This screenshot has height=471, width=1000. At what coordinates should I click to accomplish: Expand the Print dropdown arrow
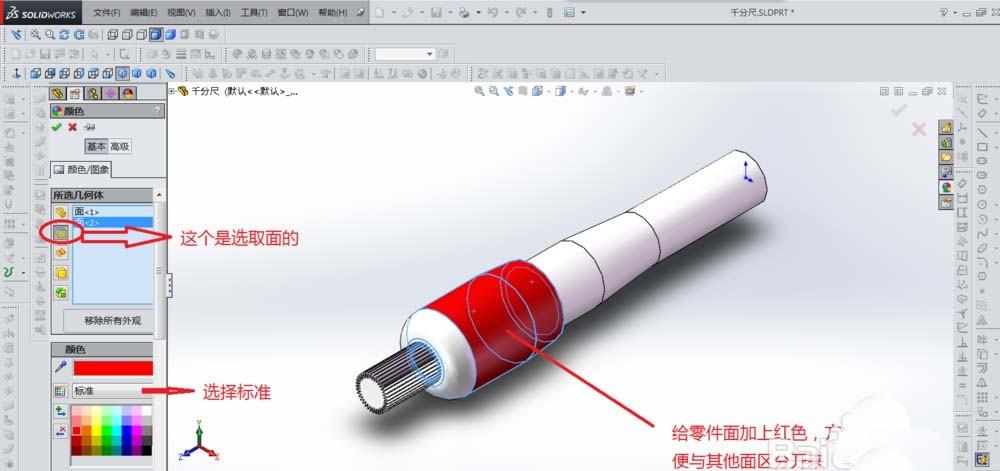(x=478, y=12)
